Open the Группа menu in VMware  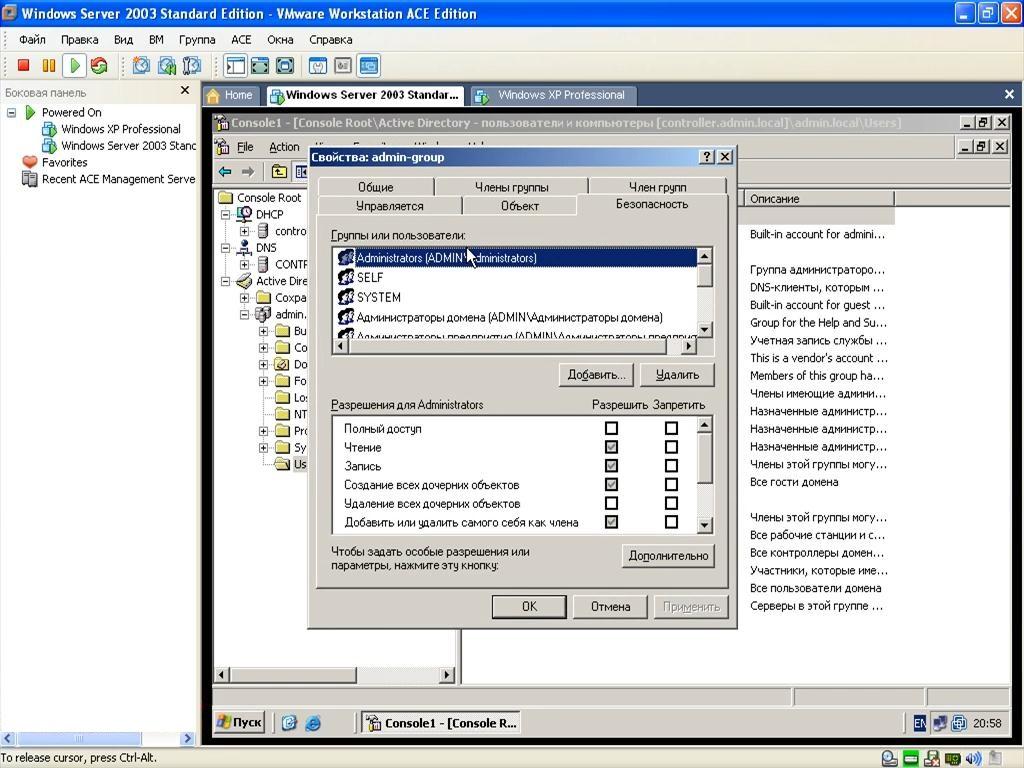coord(197,40)
